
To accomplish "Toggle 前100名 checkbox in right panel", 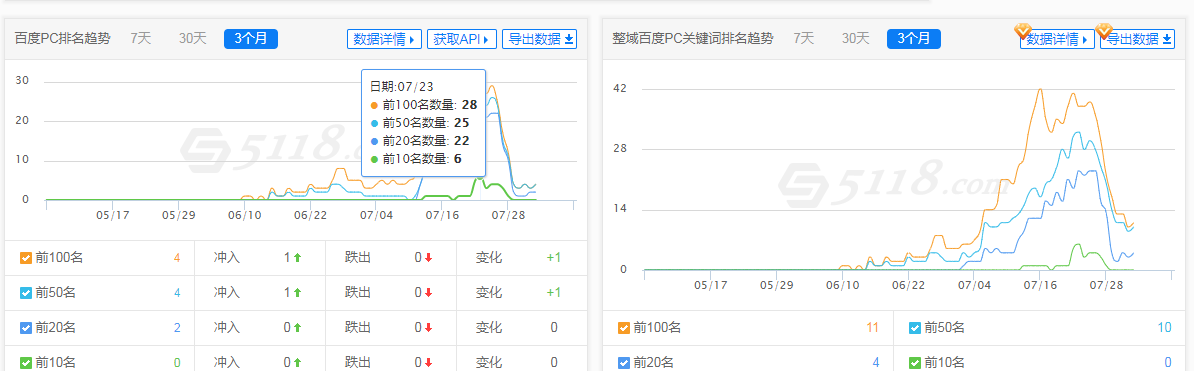I will coord(624,328).
